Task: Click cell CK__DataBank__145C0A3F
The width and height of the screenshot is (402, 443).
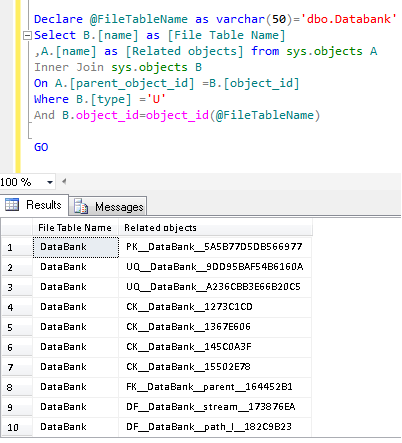Action: click(x=215, y=347)
